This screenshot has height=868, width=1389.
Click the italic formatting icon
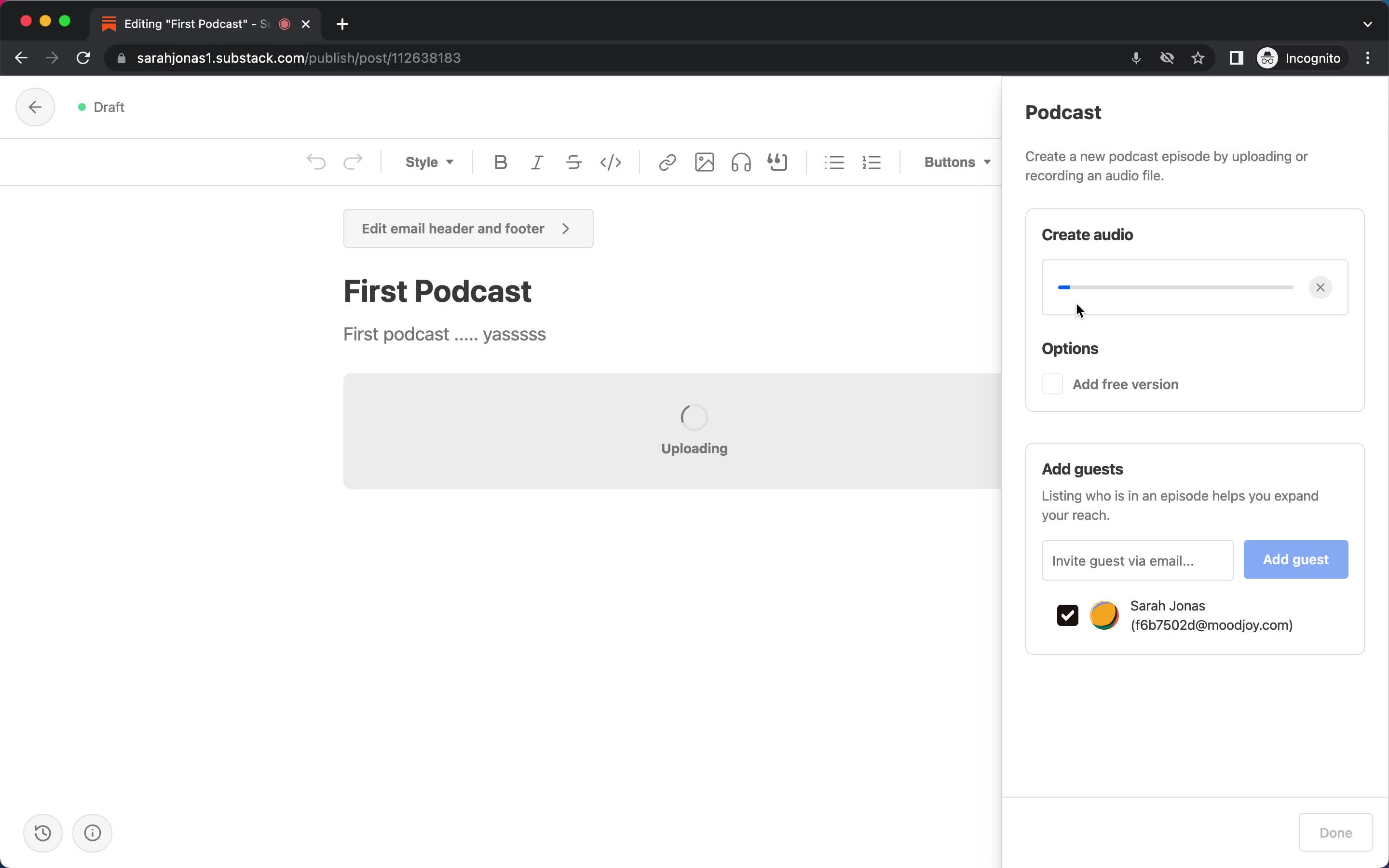[x=537, y=161]
